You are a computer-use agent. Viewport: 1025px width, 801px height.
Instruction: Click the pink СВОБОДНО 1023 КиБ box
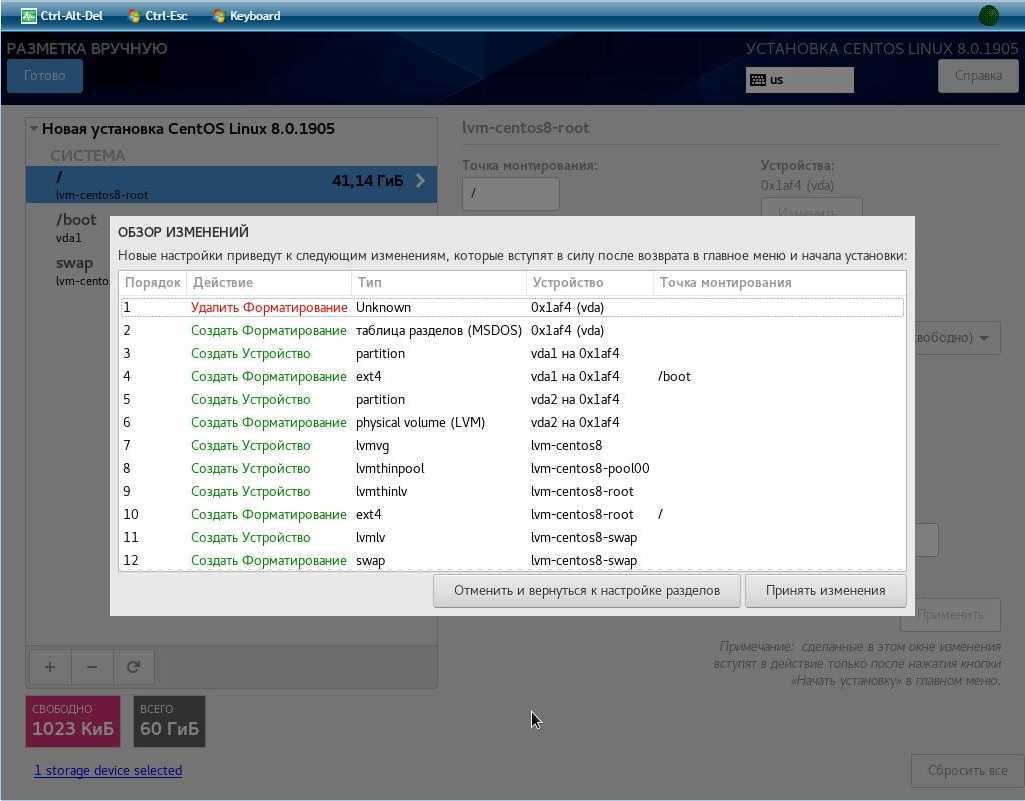73,721
